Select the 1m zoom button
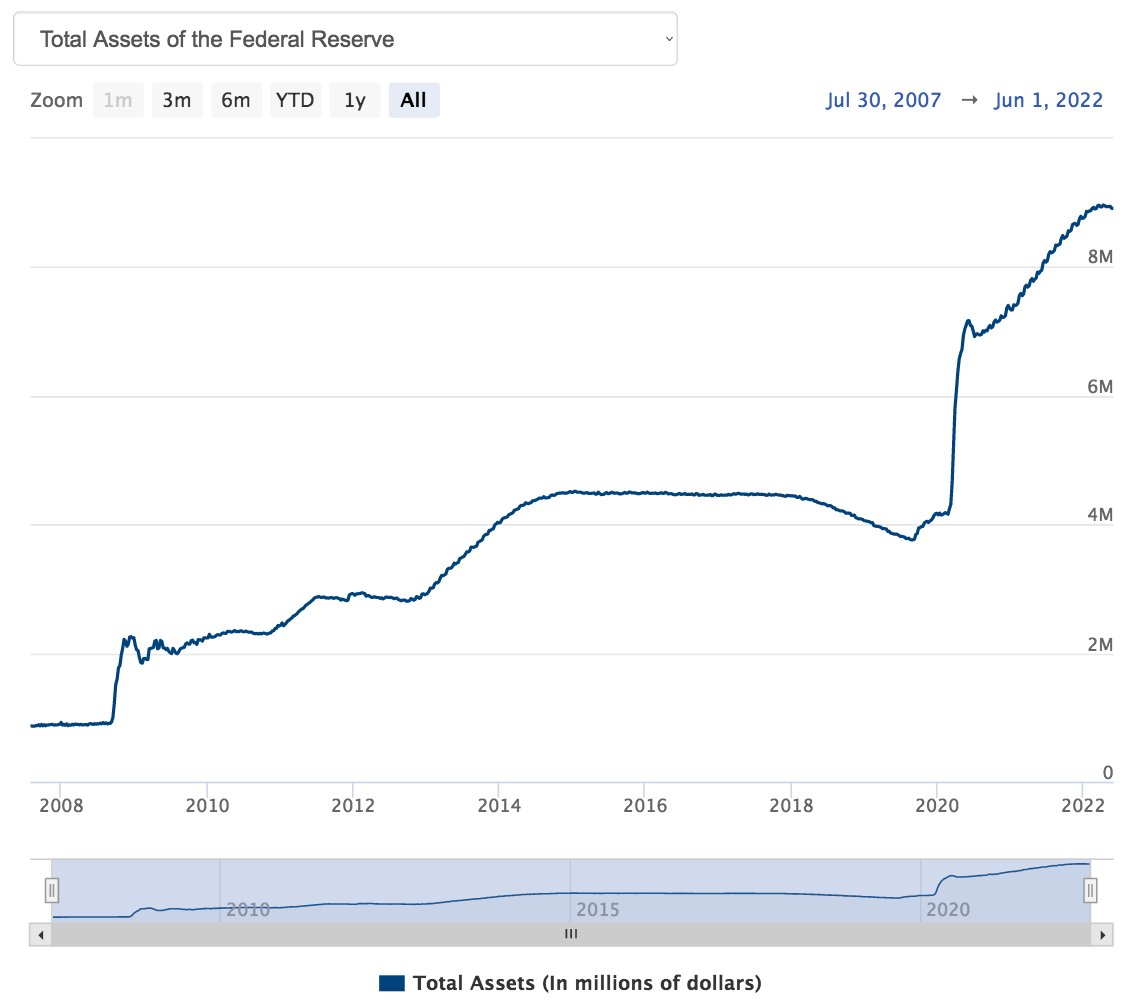The width and height of the screenshot is (1125, 1004). coord(118,100)
